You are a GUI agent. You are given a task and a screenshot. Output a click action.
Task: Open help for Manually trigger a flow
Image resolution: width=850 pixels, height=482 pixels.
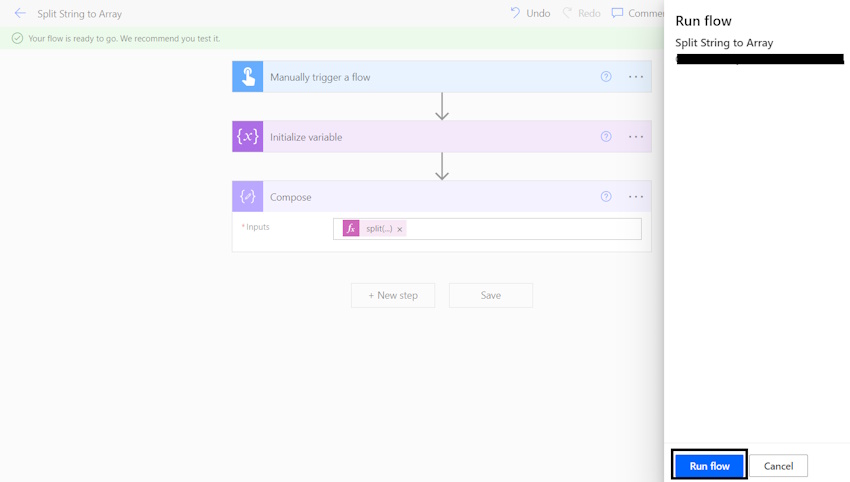pyautogui.click(x=606, y=76)
